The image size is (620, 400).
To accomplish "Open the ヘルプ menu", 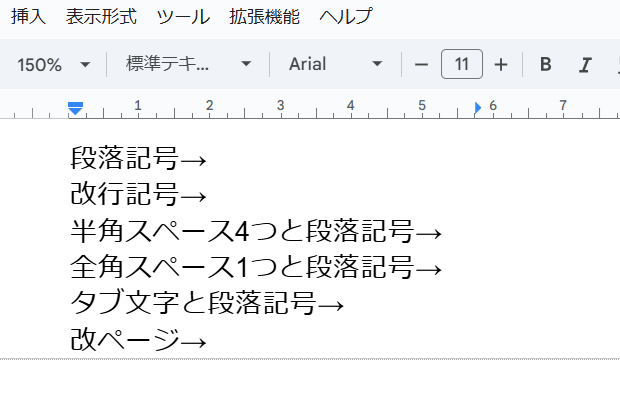I will pos(346,16).
